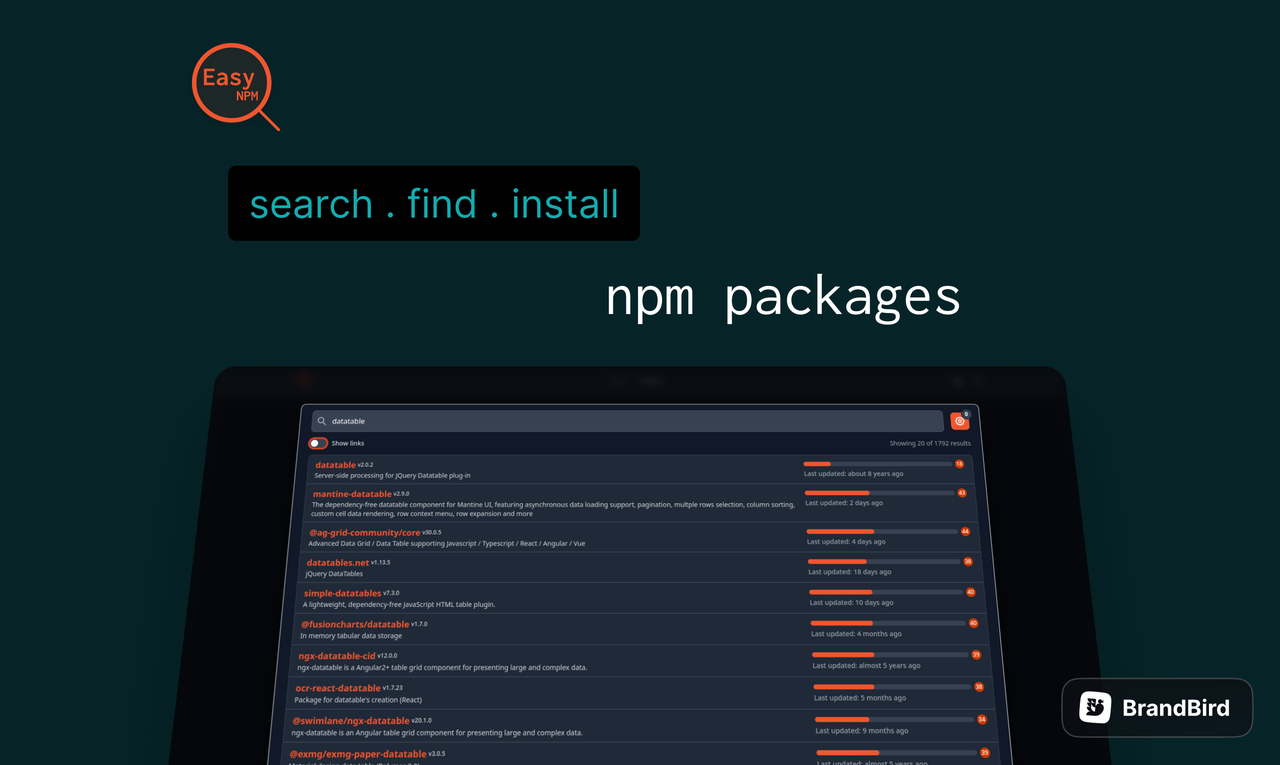Click score badge 34 on @swimlane/ngx-datatable row
The width and height of the screenshot is (1280, 765).
[982, 720]
